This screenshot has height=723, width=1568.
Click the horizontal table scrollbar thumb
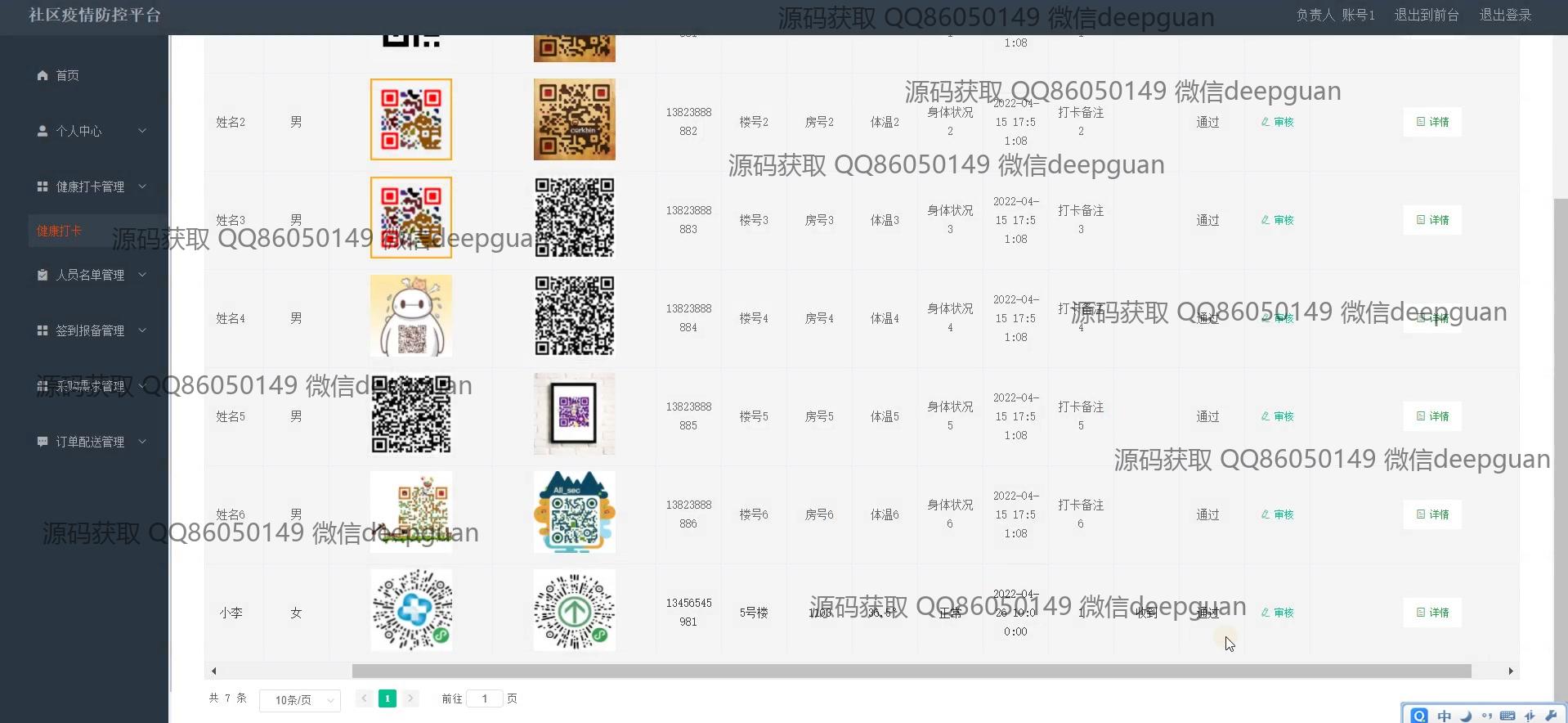tap(912, 671)
